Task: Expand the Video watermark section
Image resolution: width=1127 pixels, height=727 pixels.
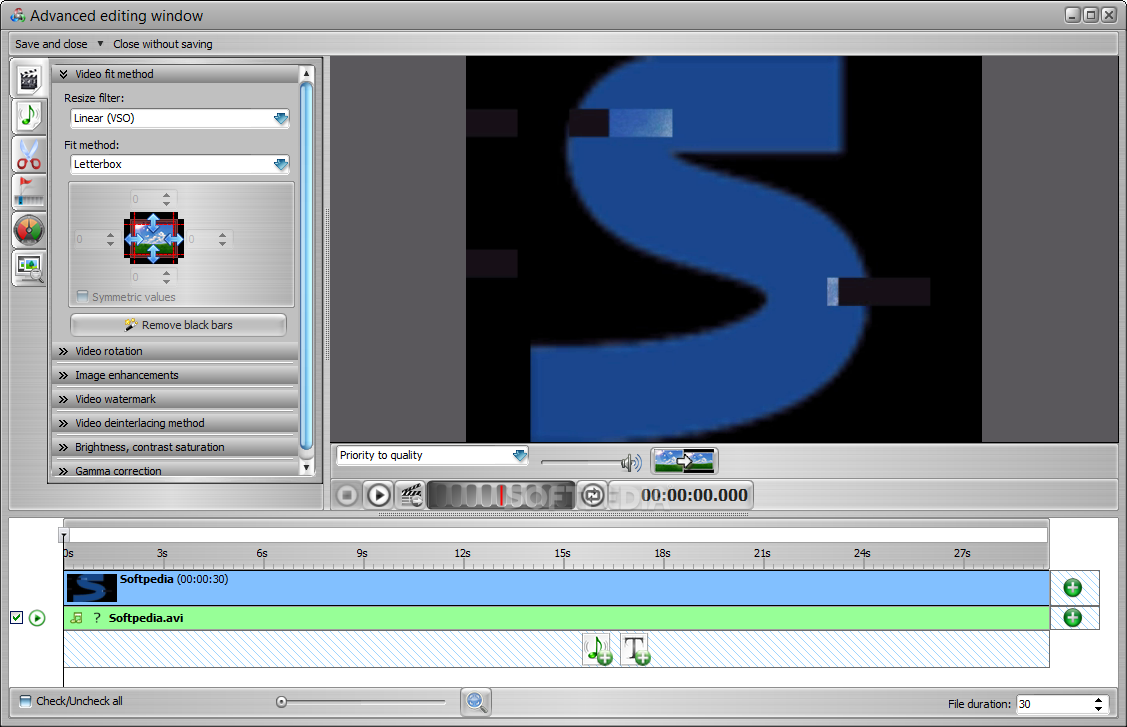Action: point(175,399)
